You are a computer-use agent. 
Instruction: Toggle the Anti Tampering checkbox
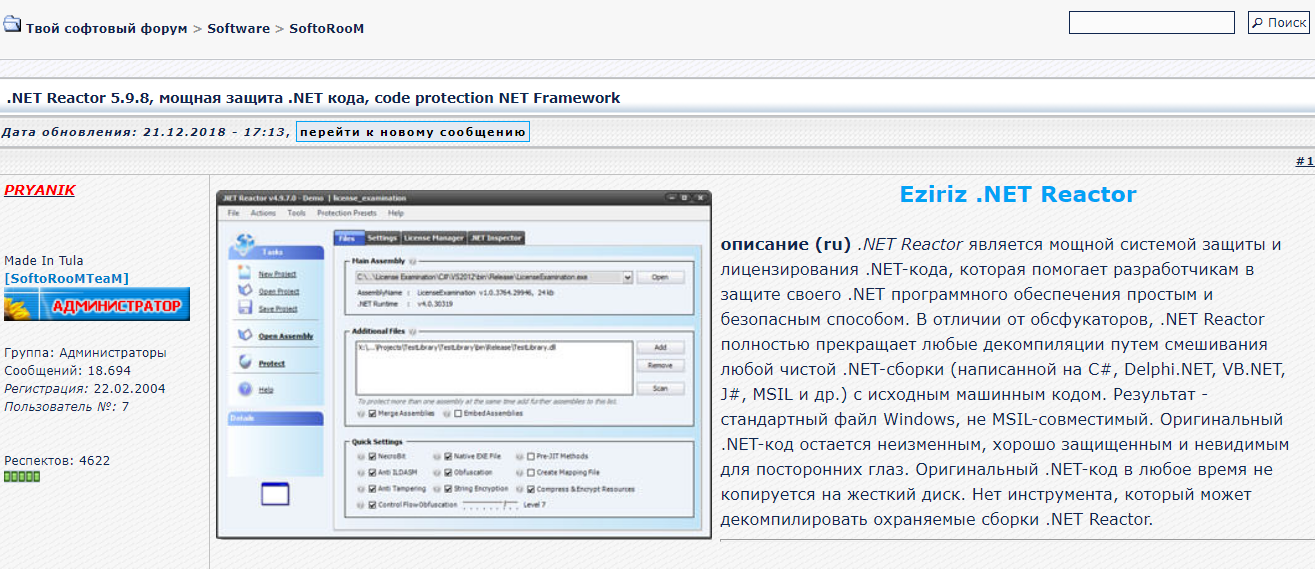pos(372,489)
